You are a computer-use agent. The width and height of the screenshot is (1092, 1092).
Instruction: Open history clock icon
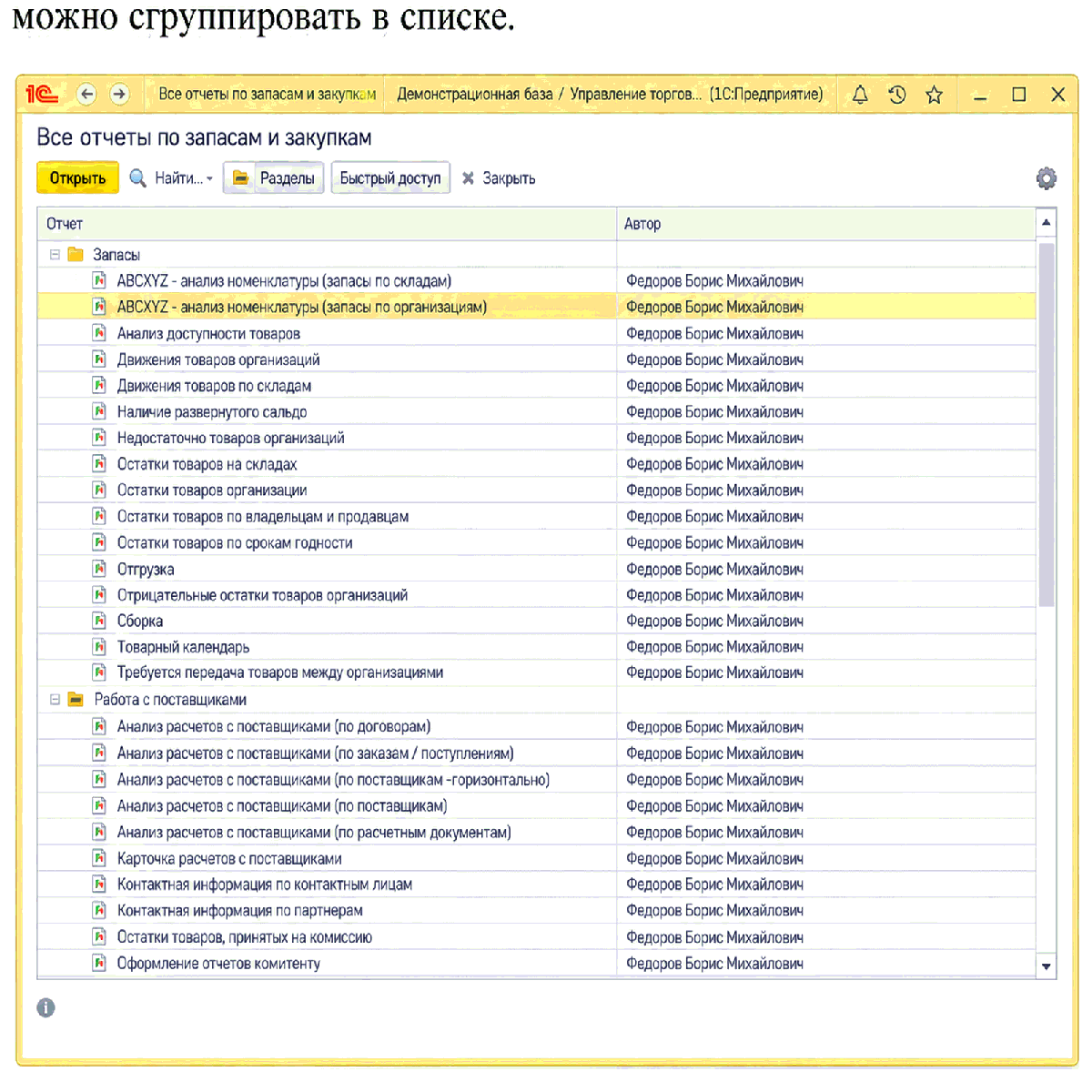click(897, 94)
